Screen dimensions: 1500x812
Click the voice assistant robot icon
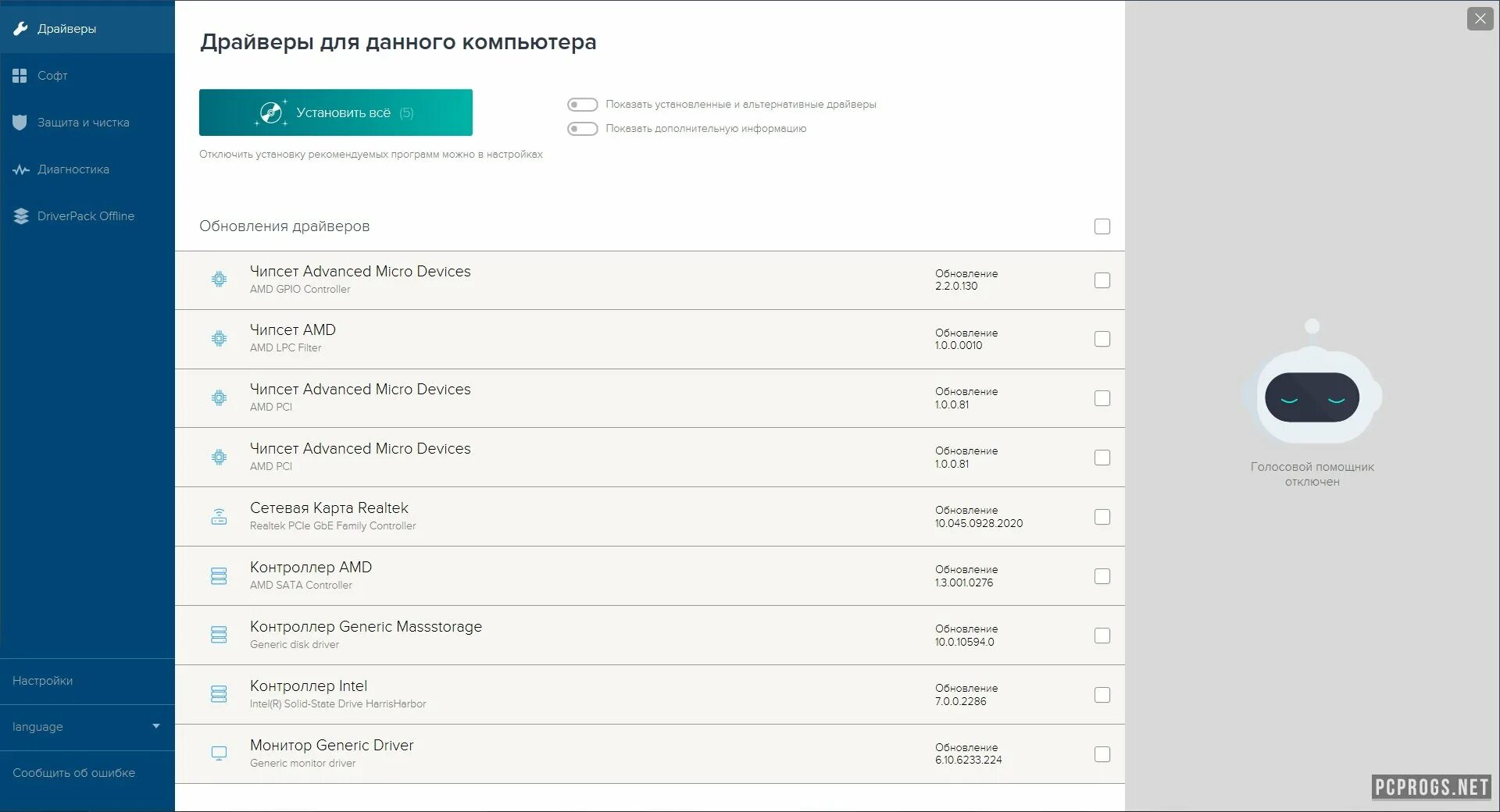[1312, 398]
